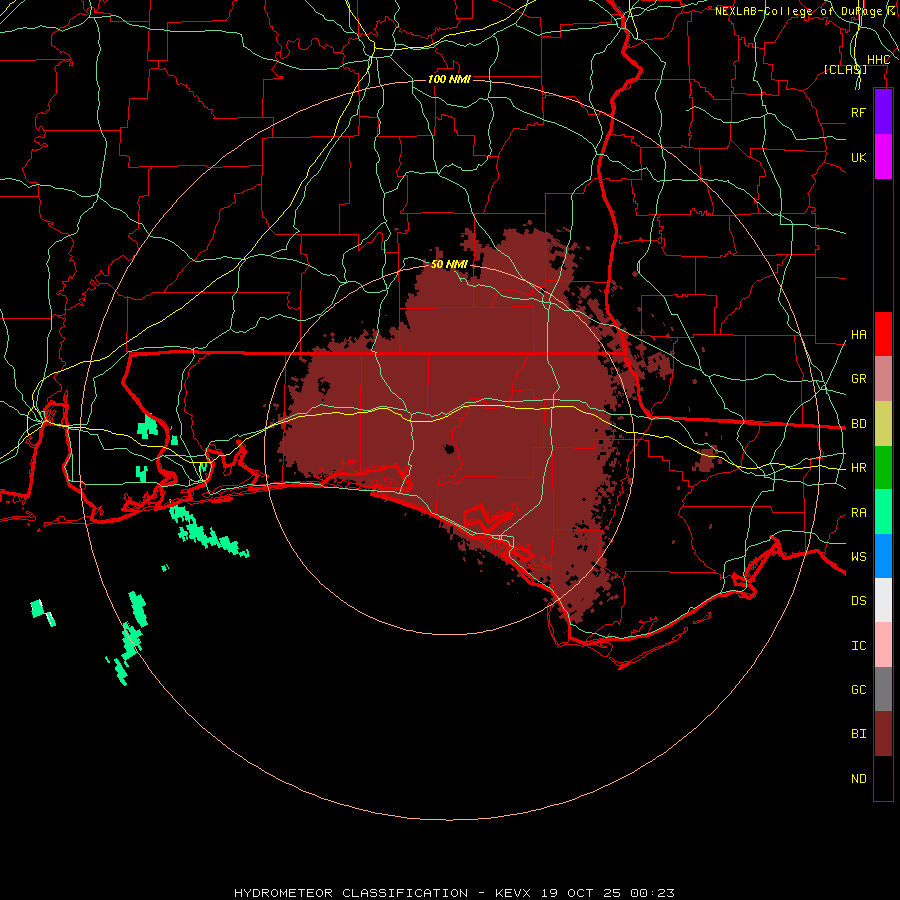Click the 'WS' legend label
Viewport: 900px width, 900px height.
click(x=858, y=557)
